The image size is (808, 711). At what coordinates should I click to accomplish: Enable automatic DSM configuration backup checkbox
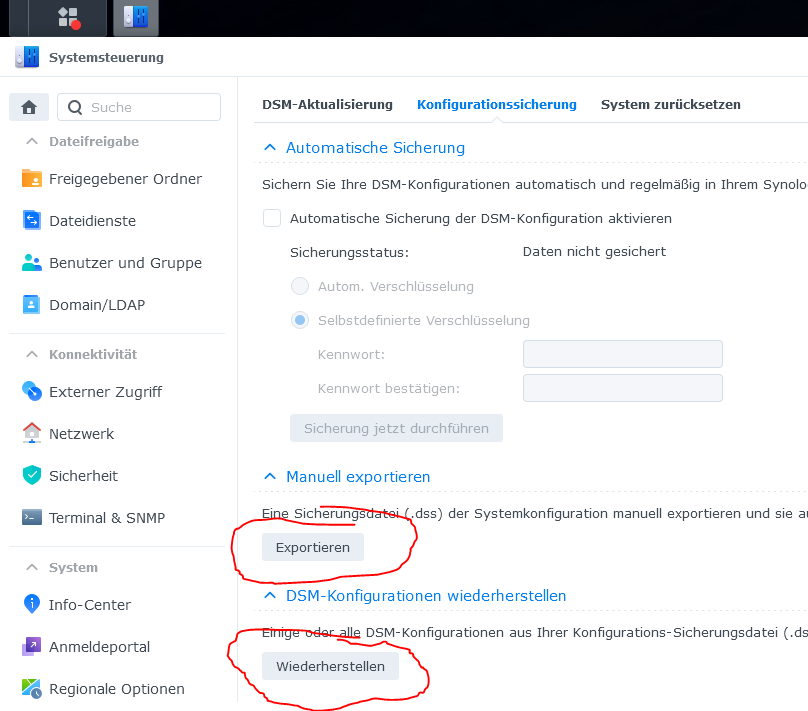pyautogui.click(x=272, y=218)
